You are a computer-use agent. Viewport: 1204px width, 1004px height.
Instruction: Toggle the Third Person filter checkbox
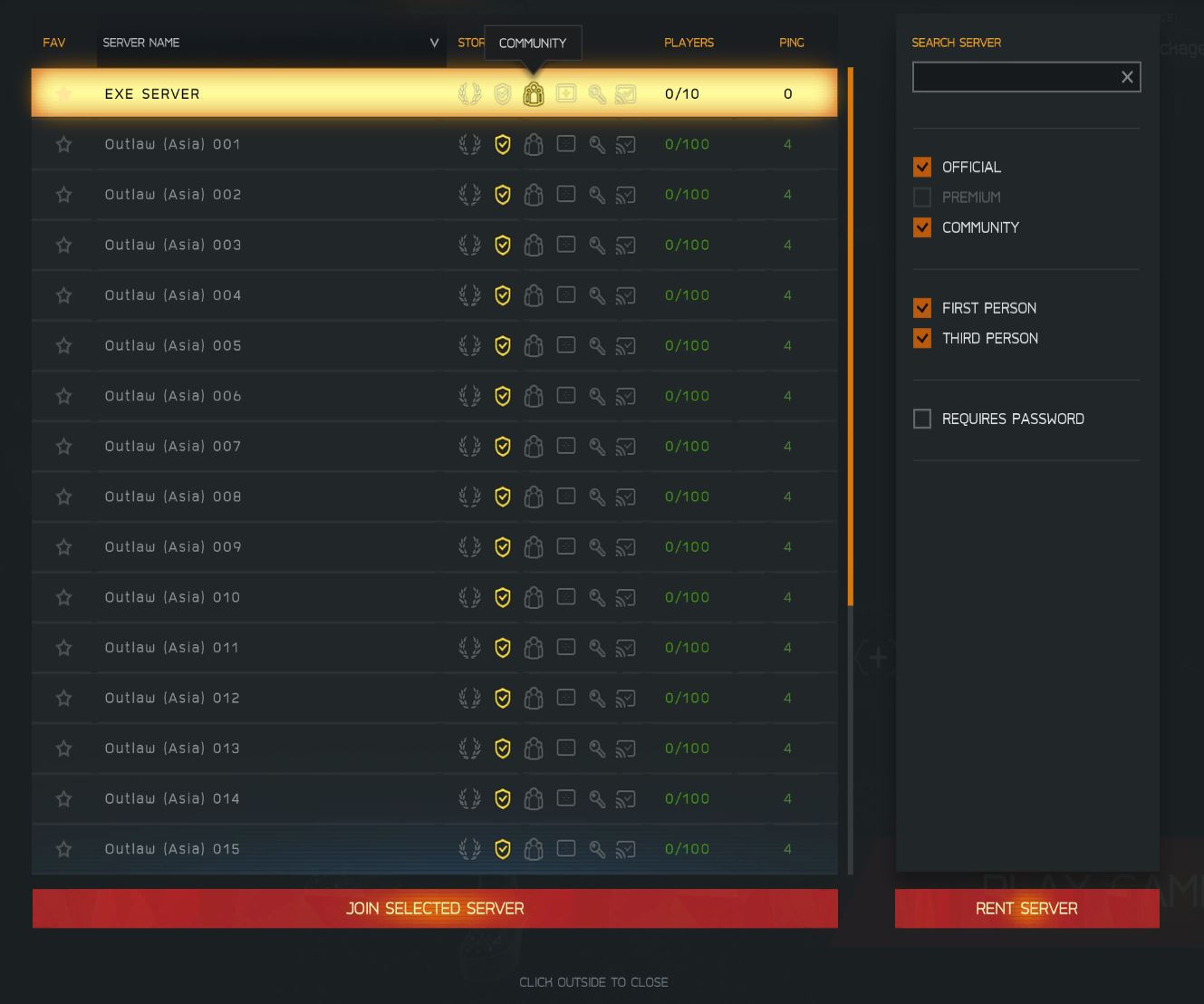[x=922, y=338]
